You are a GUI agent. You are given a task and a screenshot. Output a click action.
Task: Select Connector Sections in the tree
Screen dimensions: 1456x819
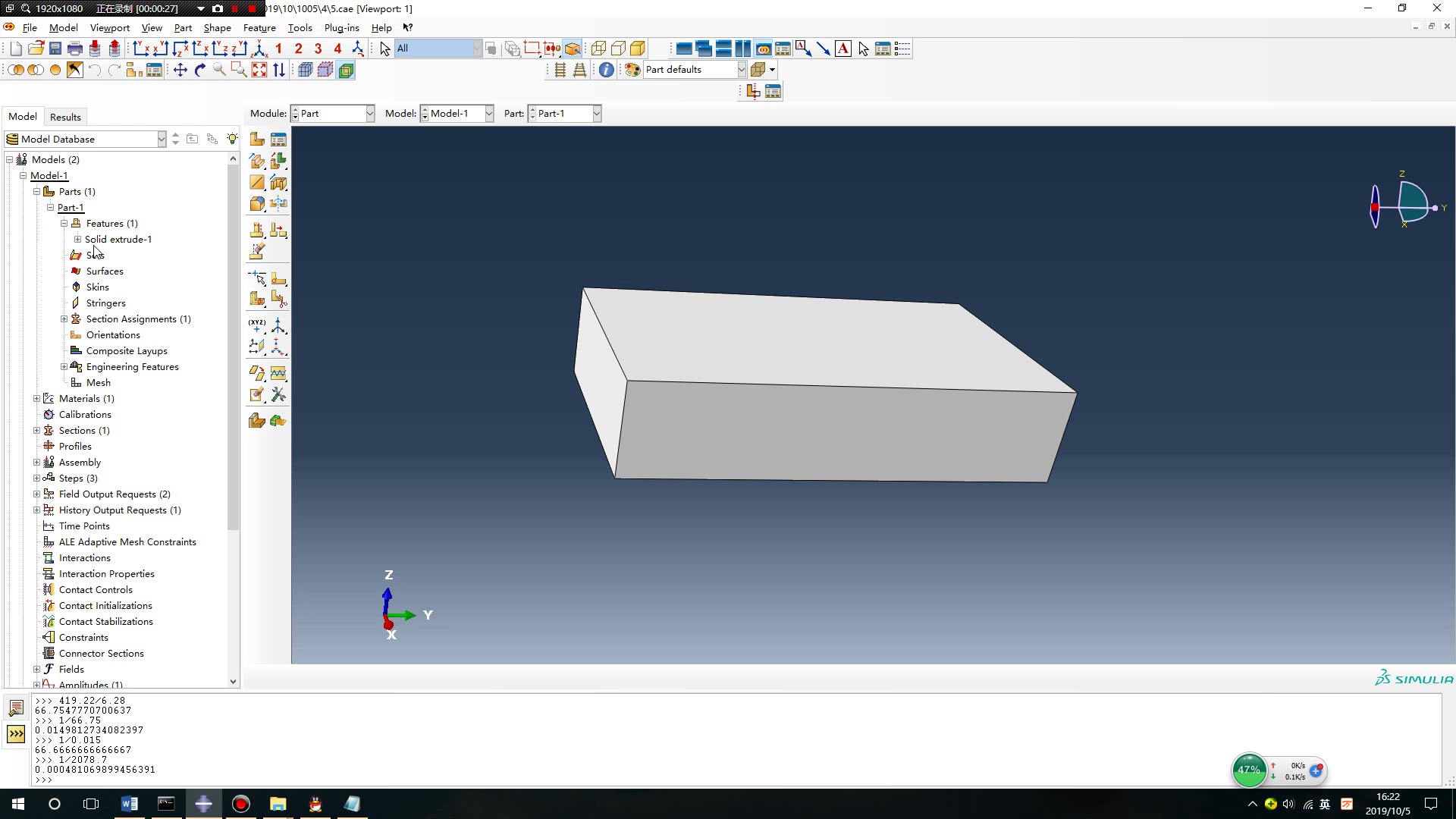pyautogui.click(x=101, y=653)
